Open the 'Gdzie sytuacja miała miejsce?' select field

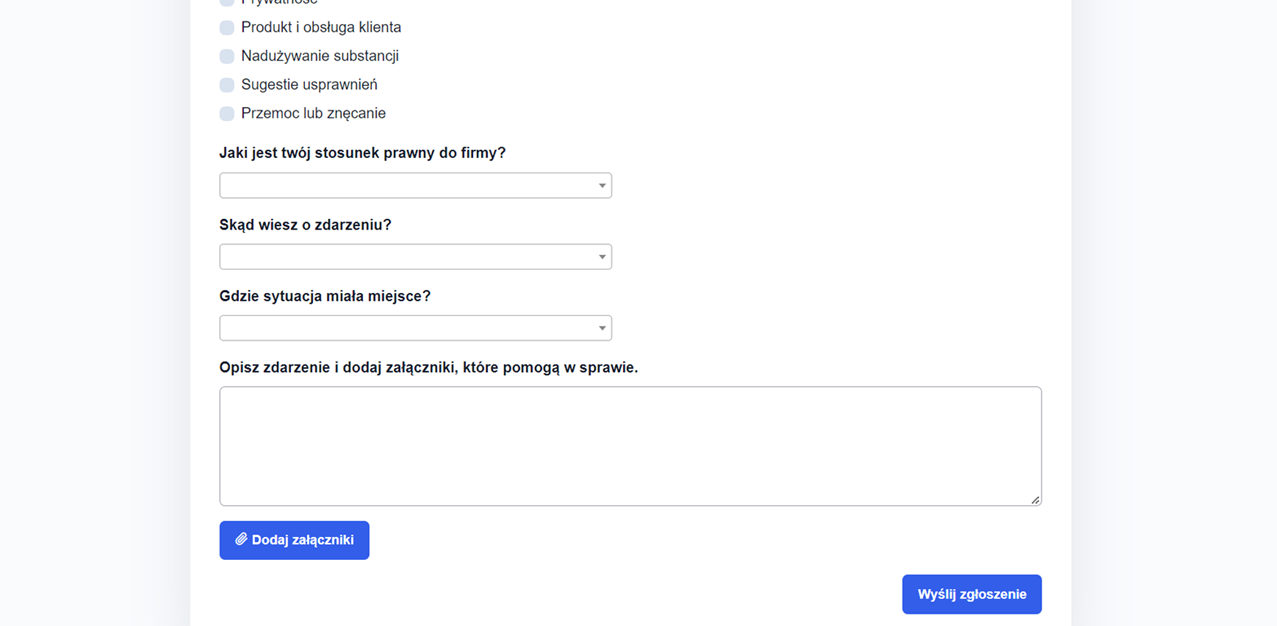coord(415,328)
